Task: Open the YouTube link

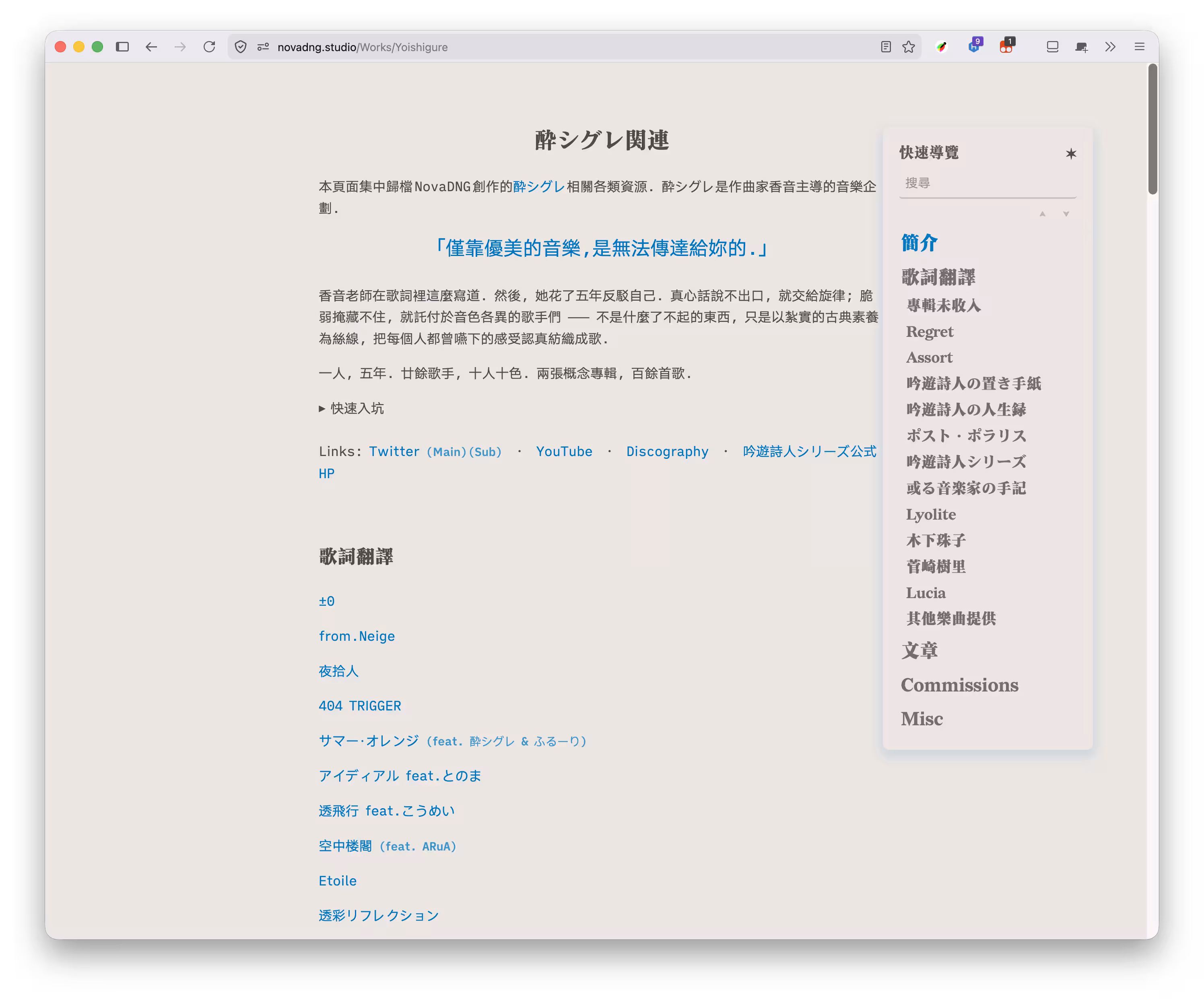Action: point(564,451)
